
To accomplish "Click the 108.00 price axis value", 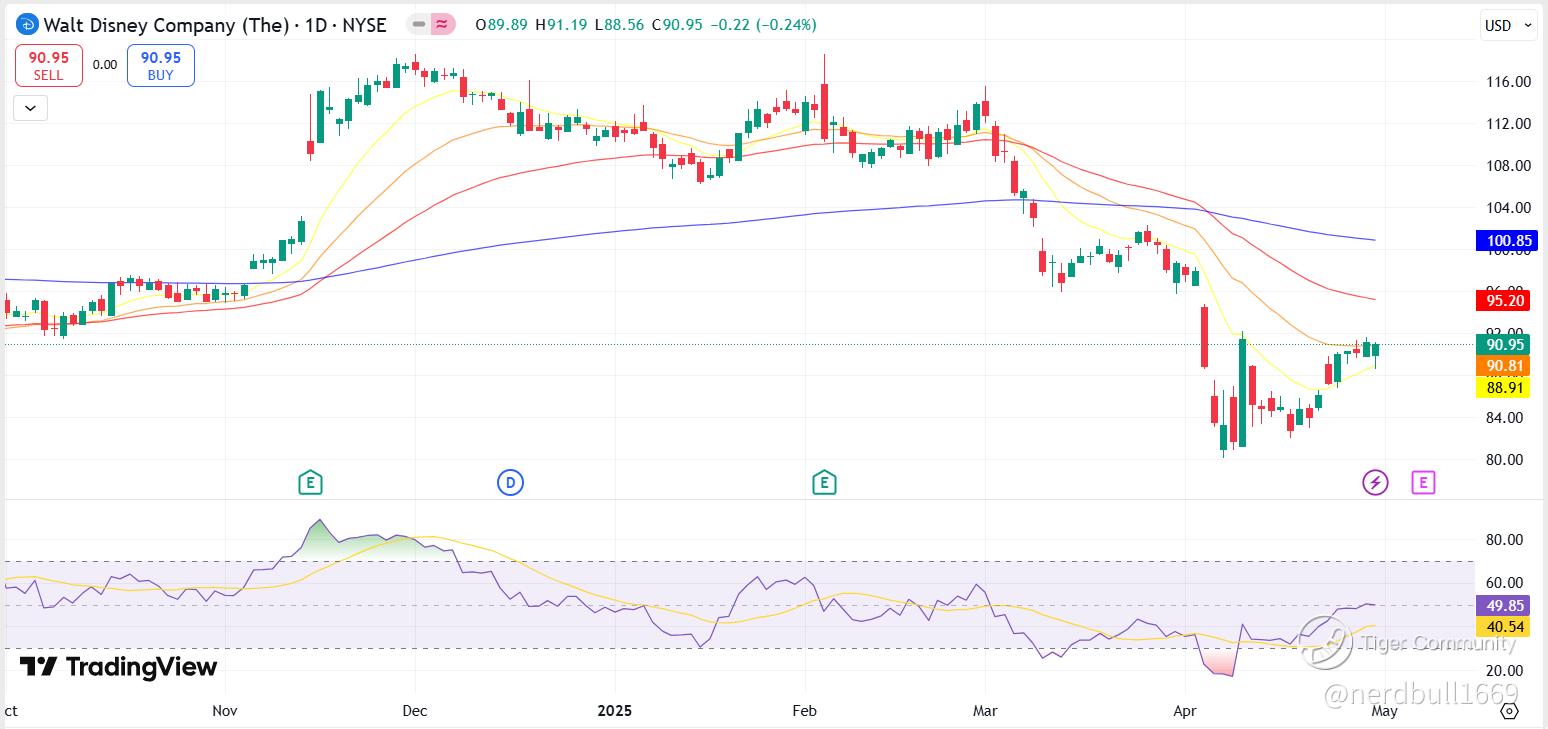I will pos(1507,166).
